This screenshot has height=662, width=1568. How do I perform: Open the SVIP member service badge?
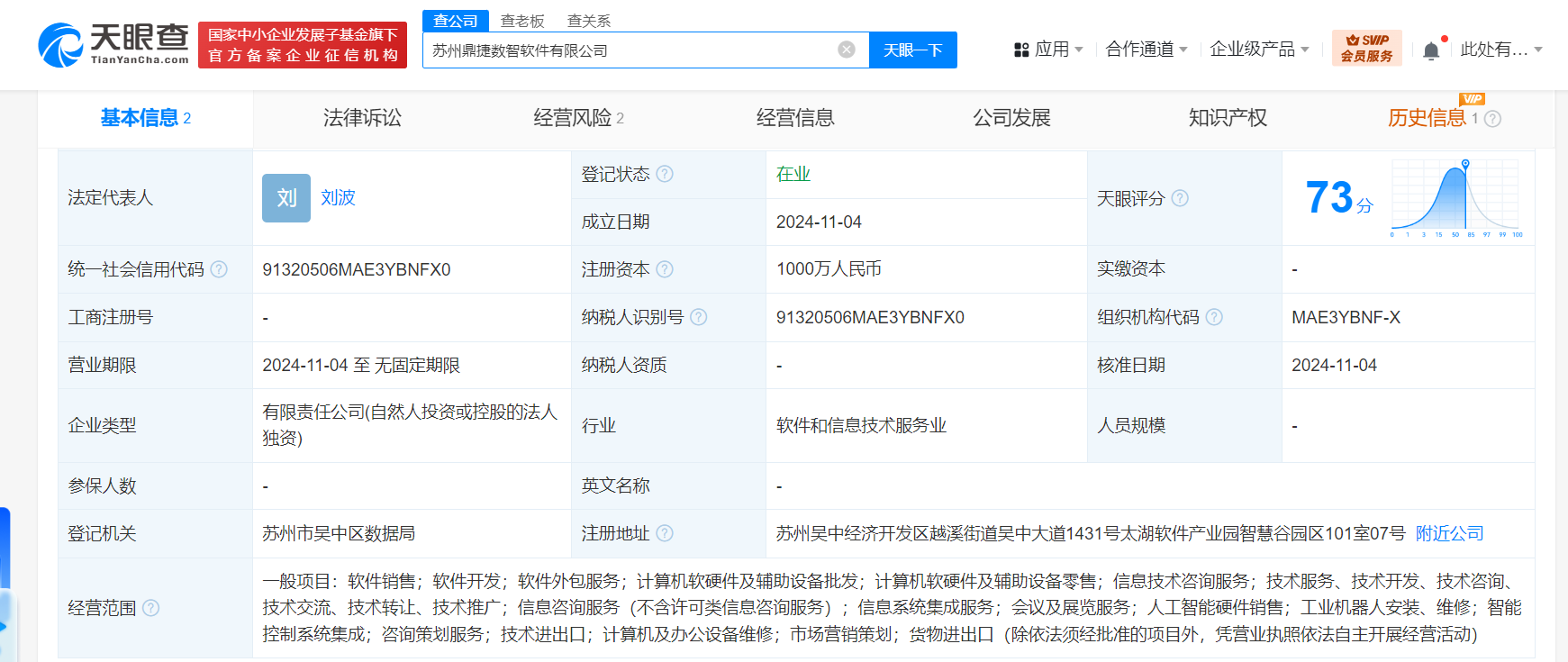1366,49
